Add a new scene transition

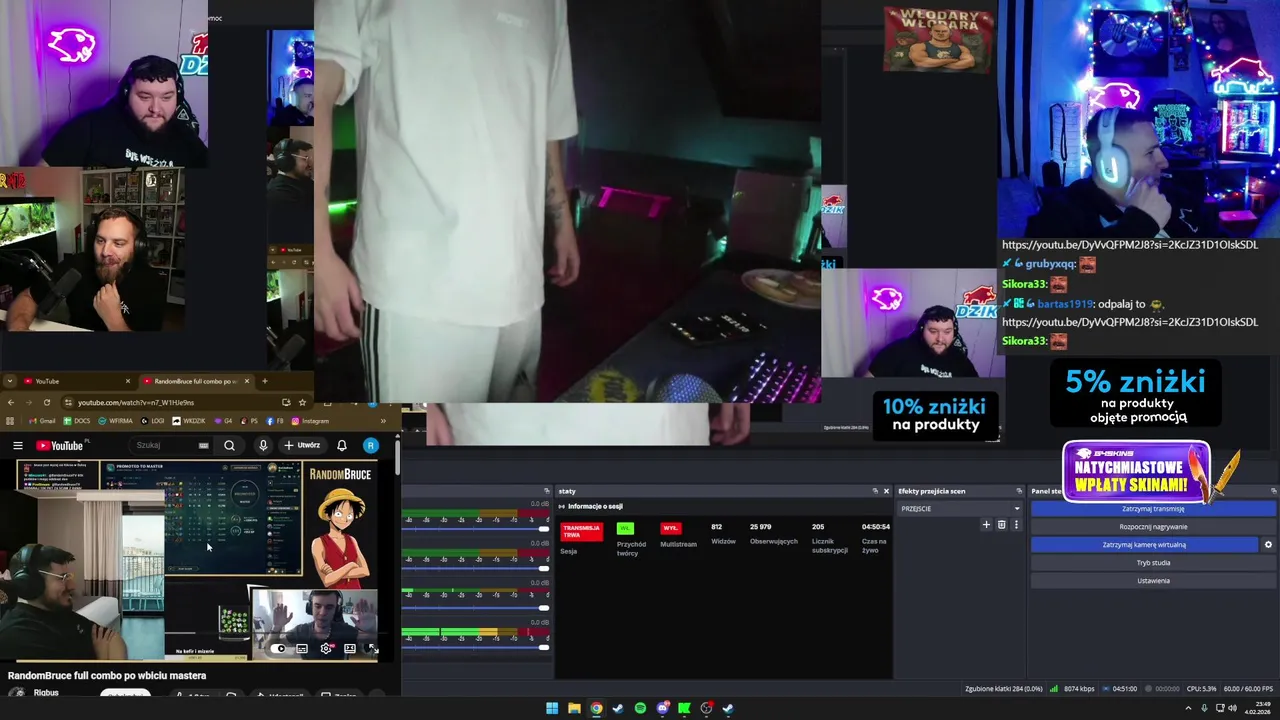[986, 524]
